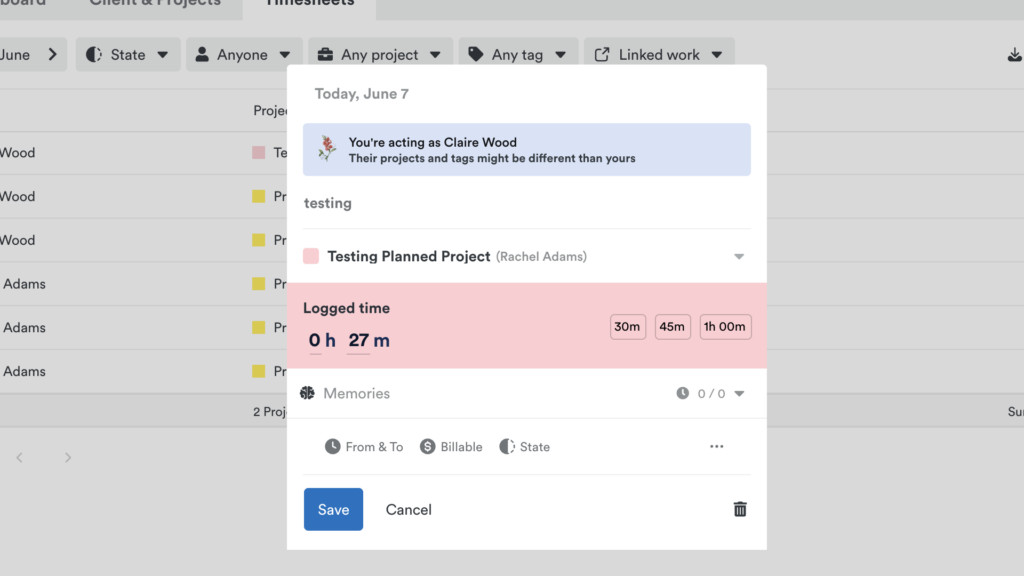1024x576 pixels.
Task: Click the previous page arrow at bottom left
Action: pyautogui.click(x=20, y=458)
